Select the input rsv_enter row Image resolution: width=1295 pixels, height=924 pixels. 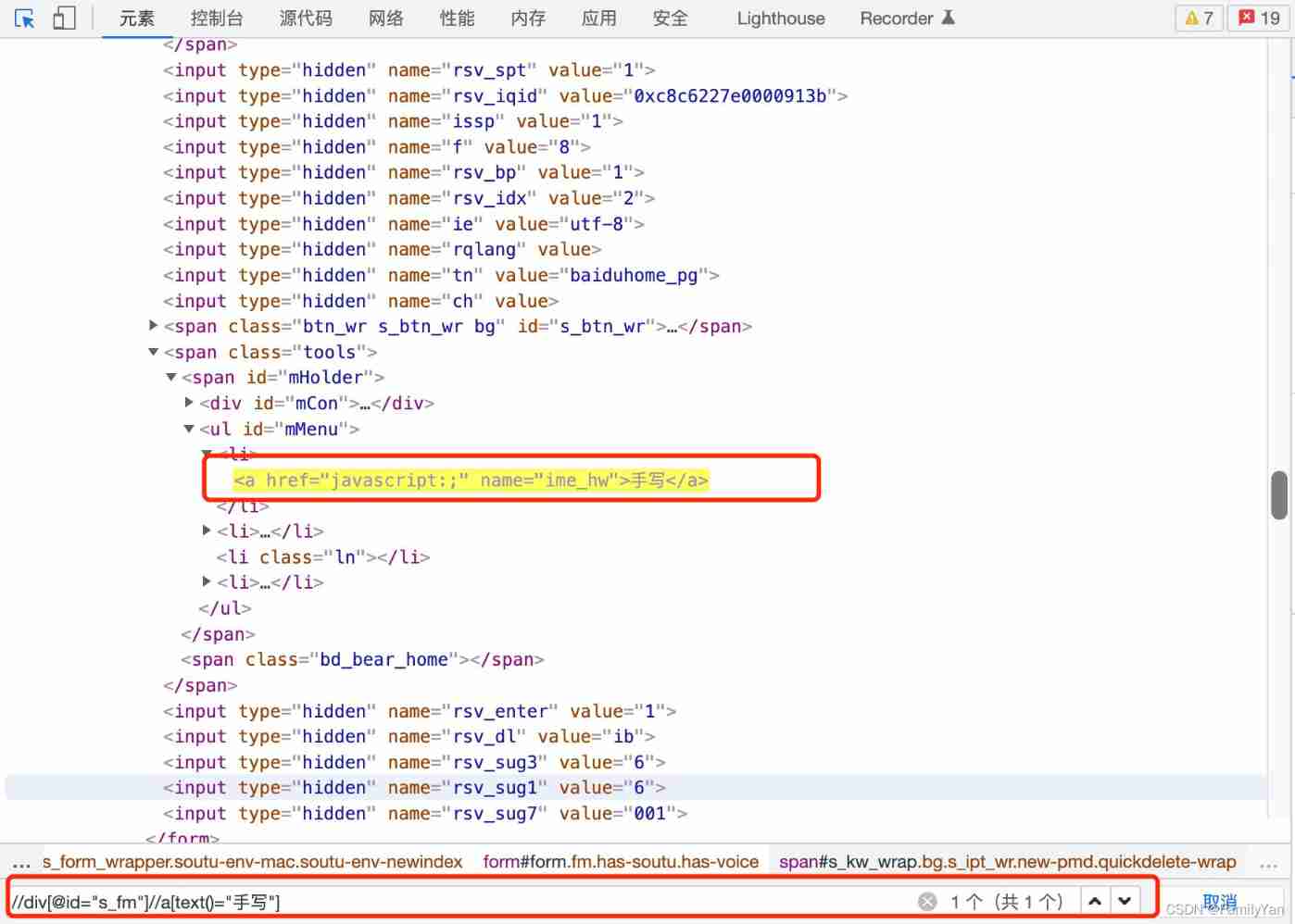[x=420, y=711]
